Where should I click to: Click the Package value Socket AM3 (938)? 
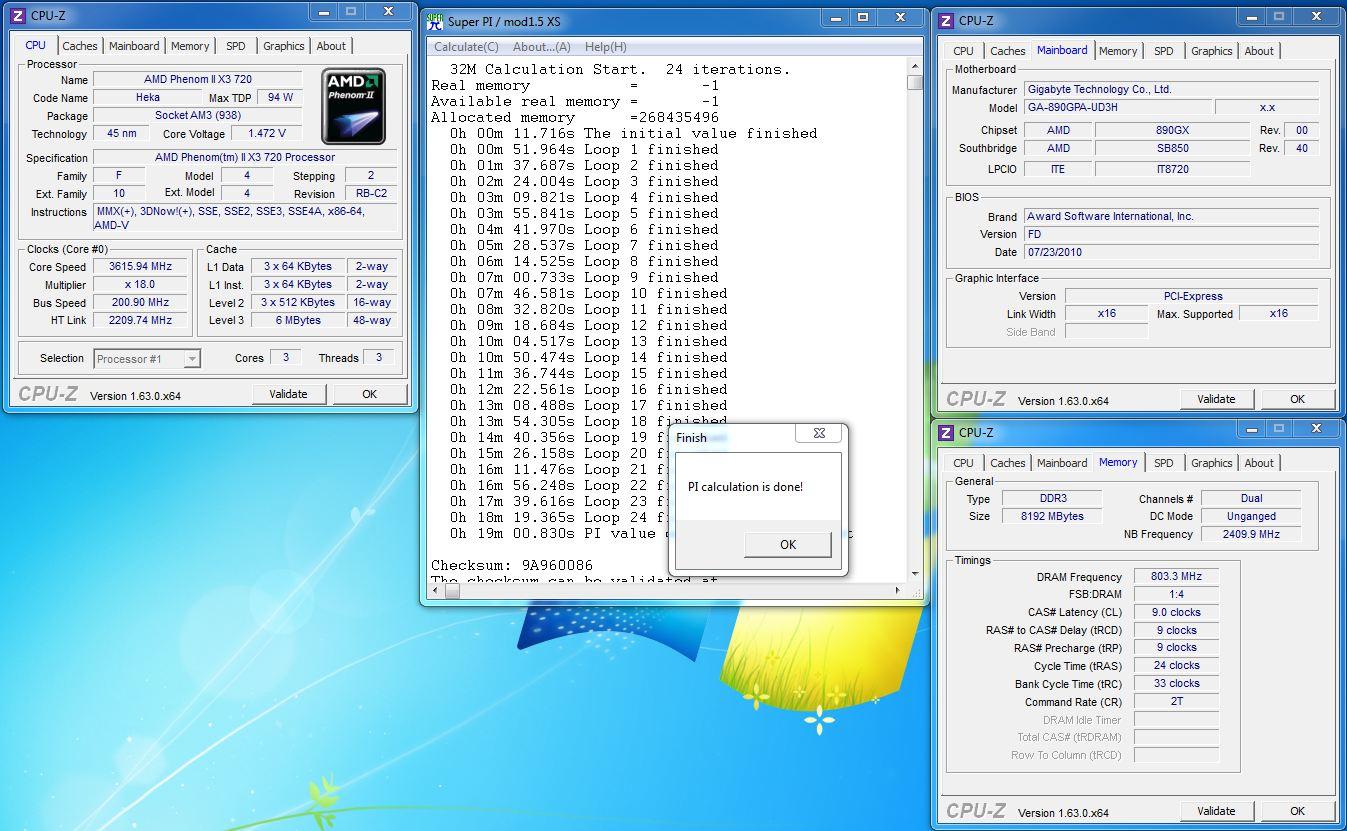point(198,116)
